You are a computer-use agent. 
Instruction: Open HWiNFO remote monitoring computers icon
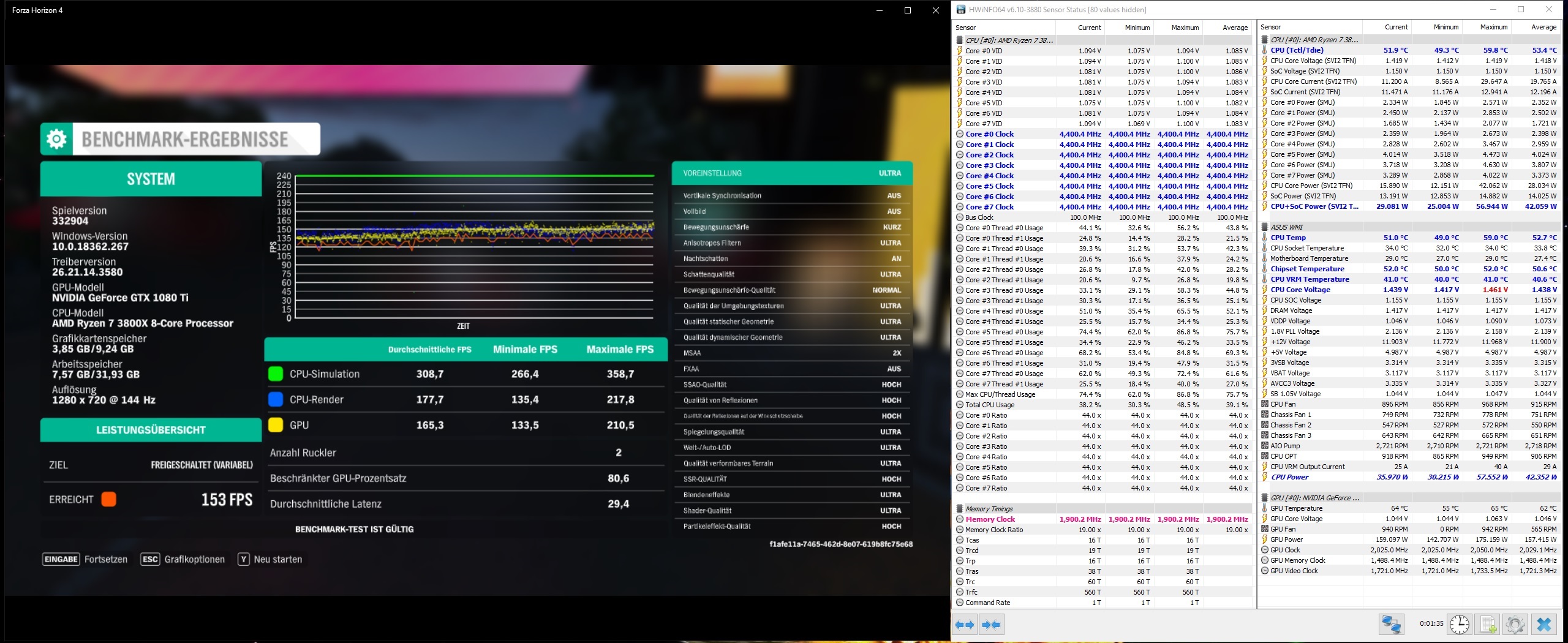(x=1391, y=624)
